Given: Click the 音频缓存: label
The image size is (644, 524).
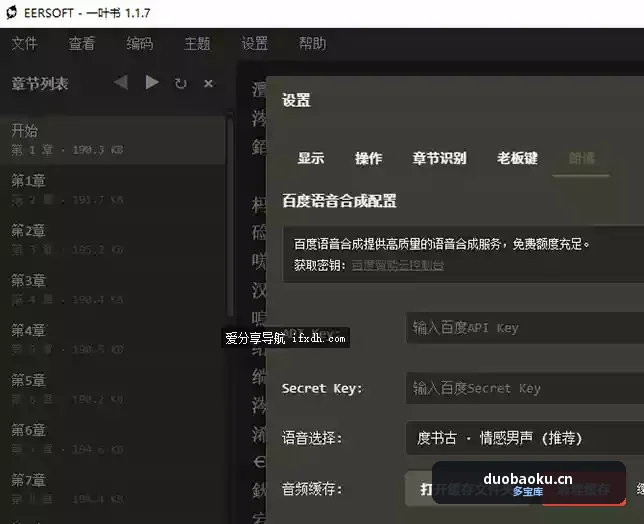Looking at the screenshot, I should click(312, 489).
